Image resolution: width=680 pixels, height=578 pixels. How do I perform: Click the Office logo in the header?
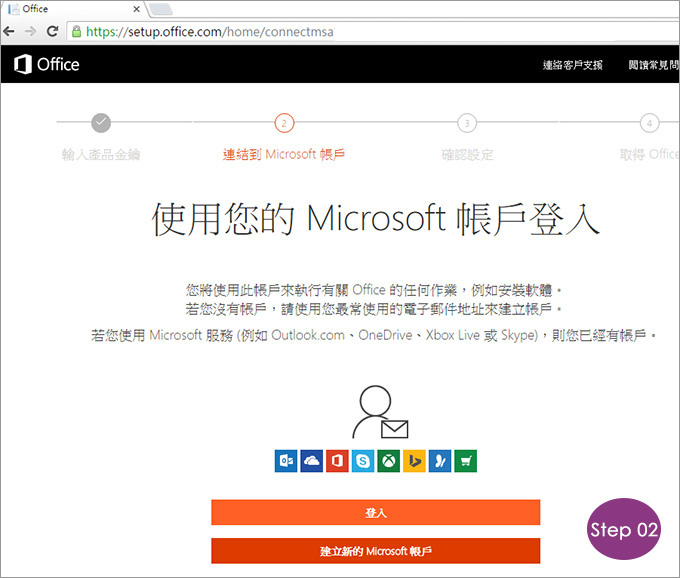point(46,64)
